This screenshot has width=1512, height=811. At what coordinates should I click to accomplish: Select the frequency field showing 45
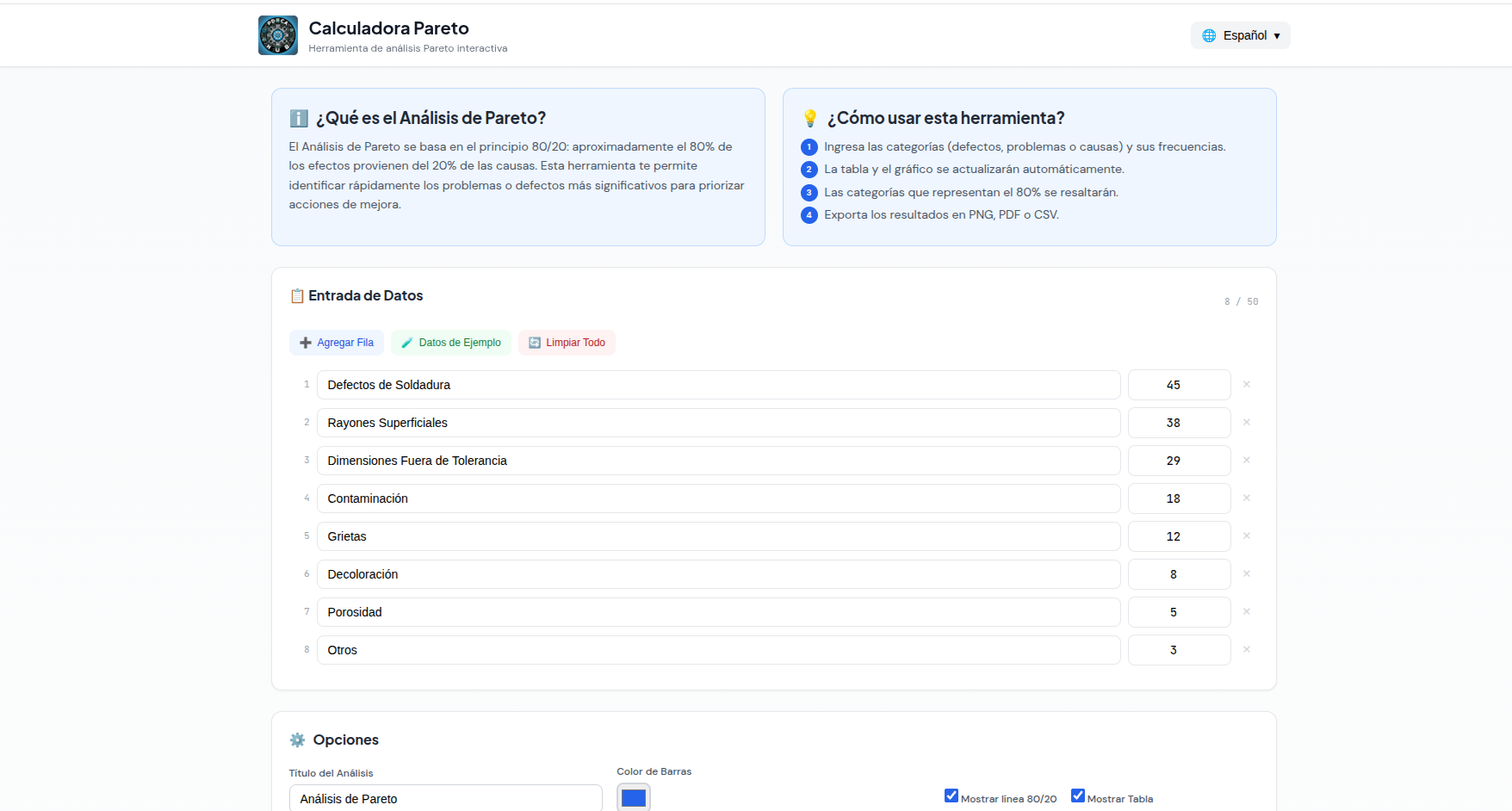click(1179, 385)
